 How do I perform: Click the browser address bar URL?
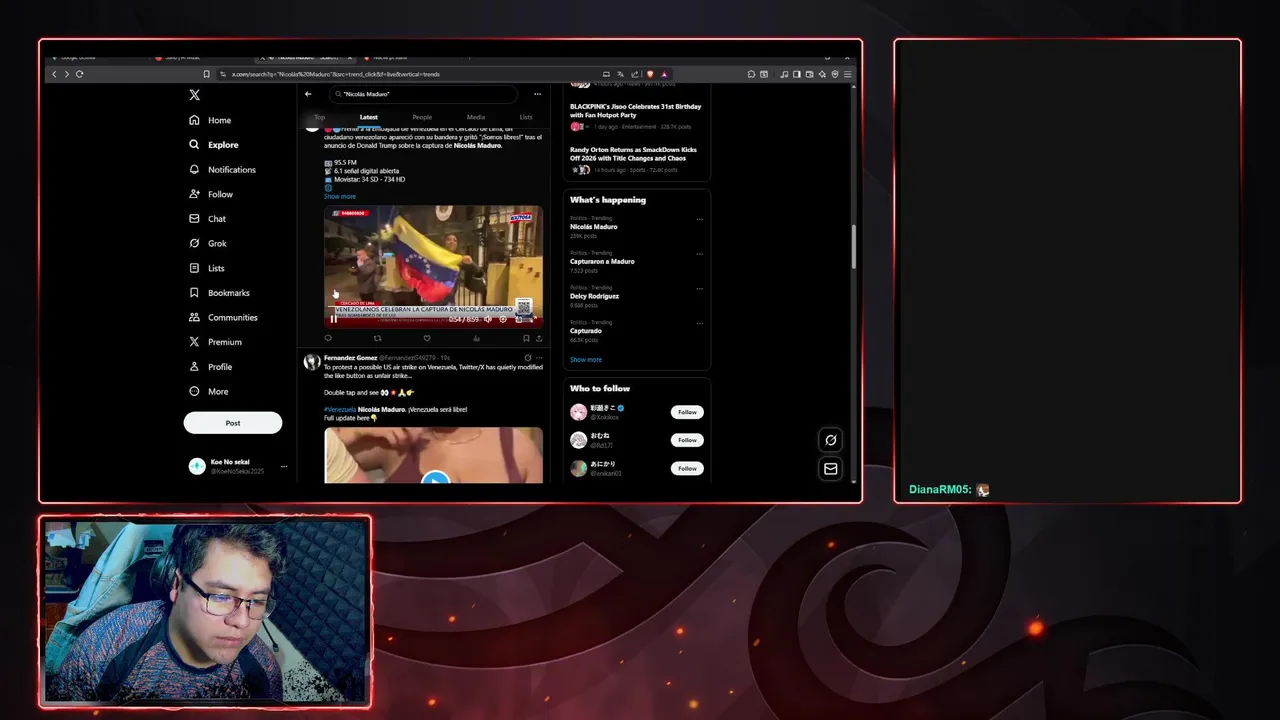[336, 74]
